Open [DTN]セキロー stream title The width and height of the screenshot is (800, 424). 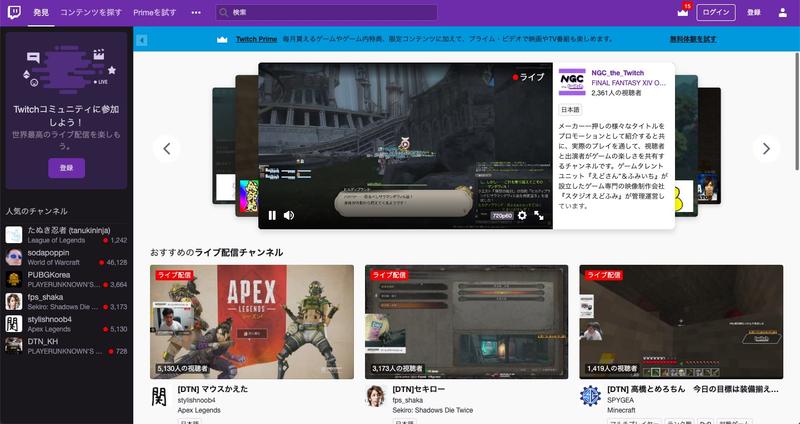tap(418, 389)
